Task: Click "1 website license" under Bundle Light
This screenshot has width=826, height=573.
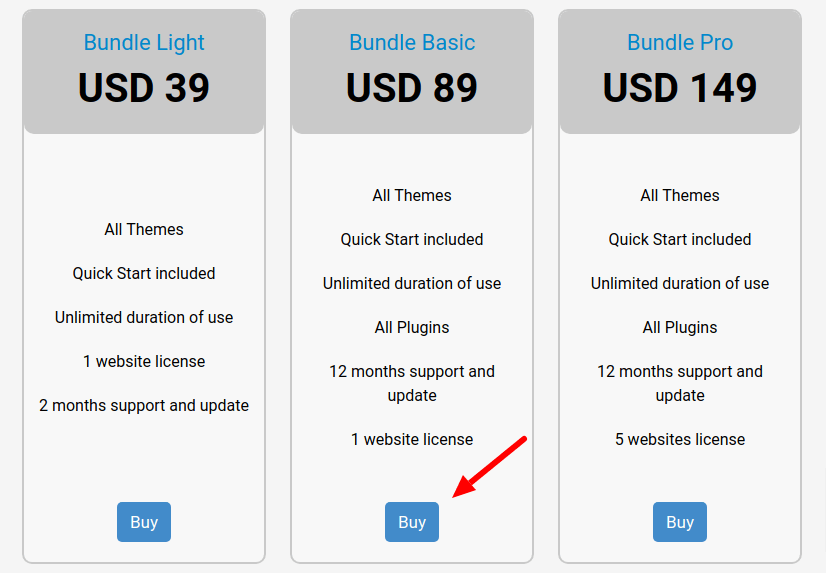Action: [x=144, y=361]
